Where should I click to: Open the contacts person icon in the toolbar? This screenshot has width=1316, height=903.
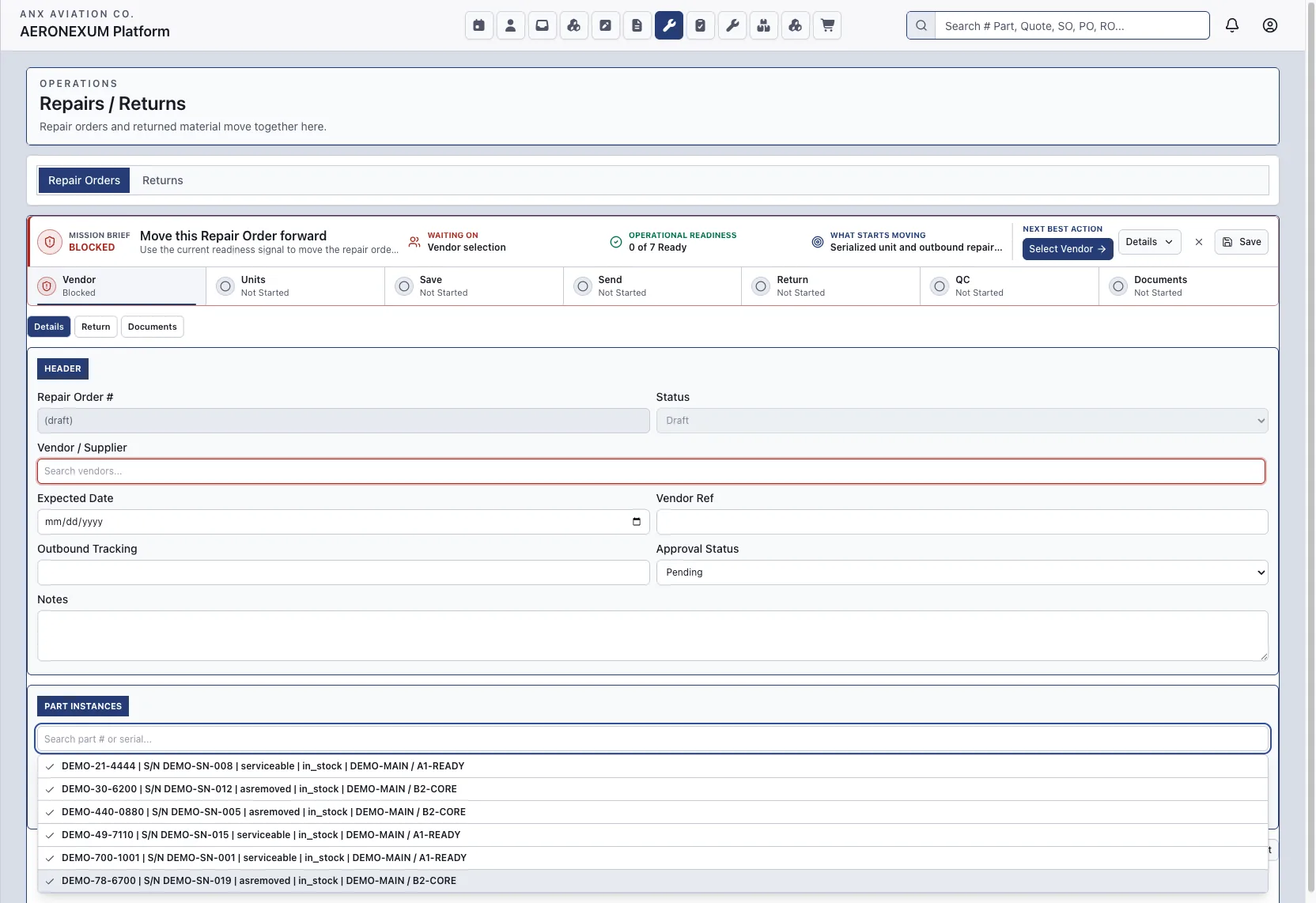[511, 25]
